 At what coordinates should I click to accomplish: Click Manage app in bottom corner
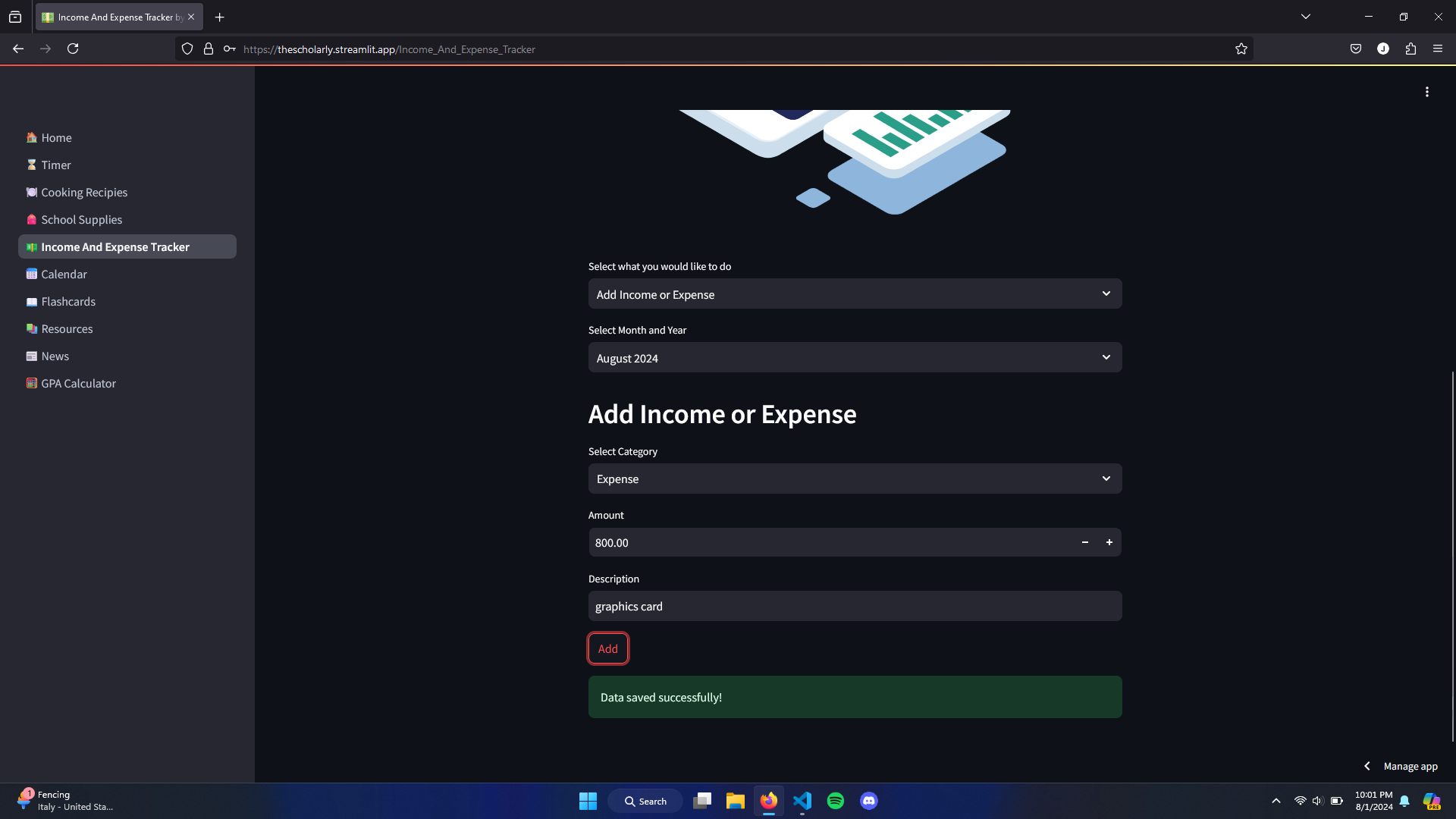coord(1410,767)
